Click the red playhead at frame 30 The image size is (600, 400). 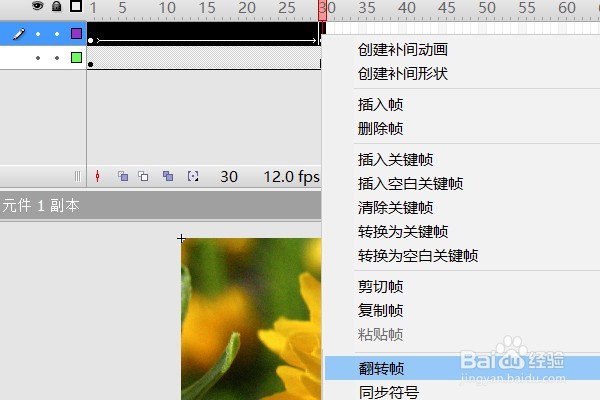point(322,10)
